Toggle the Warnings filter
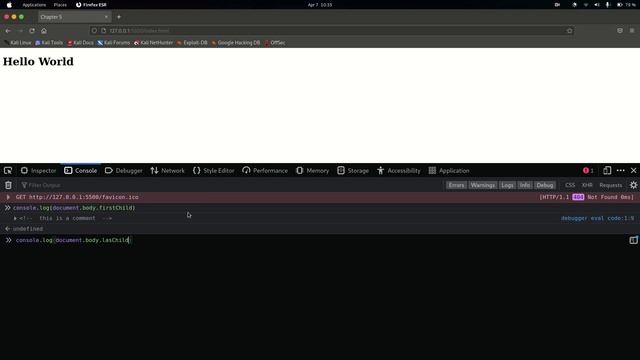Image resolution: width=640 pixels, height=360 pixels. click(x=482, y=185)
